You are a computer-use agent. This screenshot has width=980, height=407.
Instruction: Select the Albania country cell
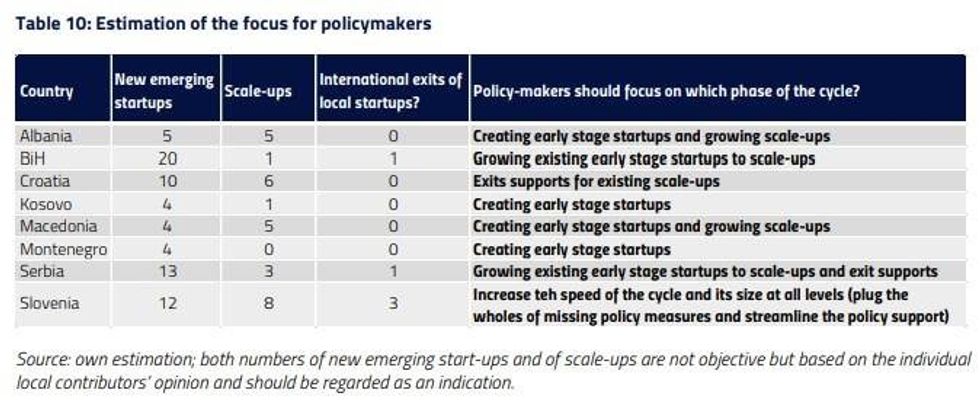click(46, 135)
